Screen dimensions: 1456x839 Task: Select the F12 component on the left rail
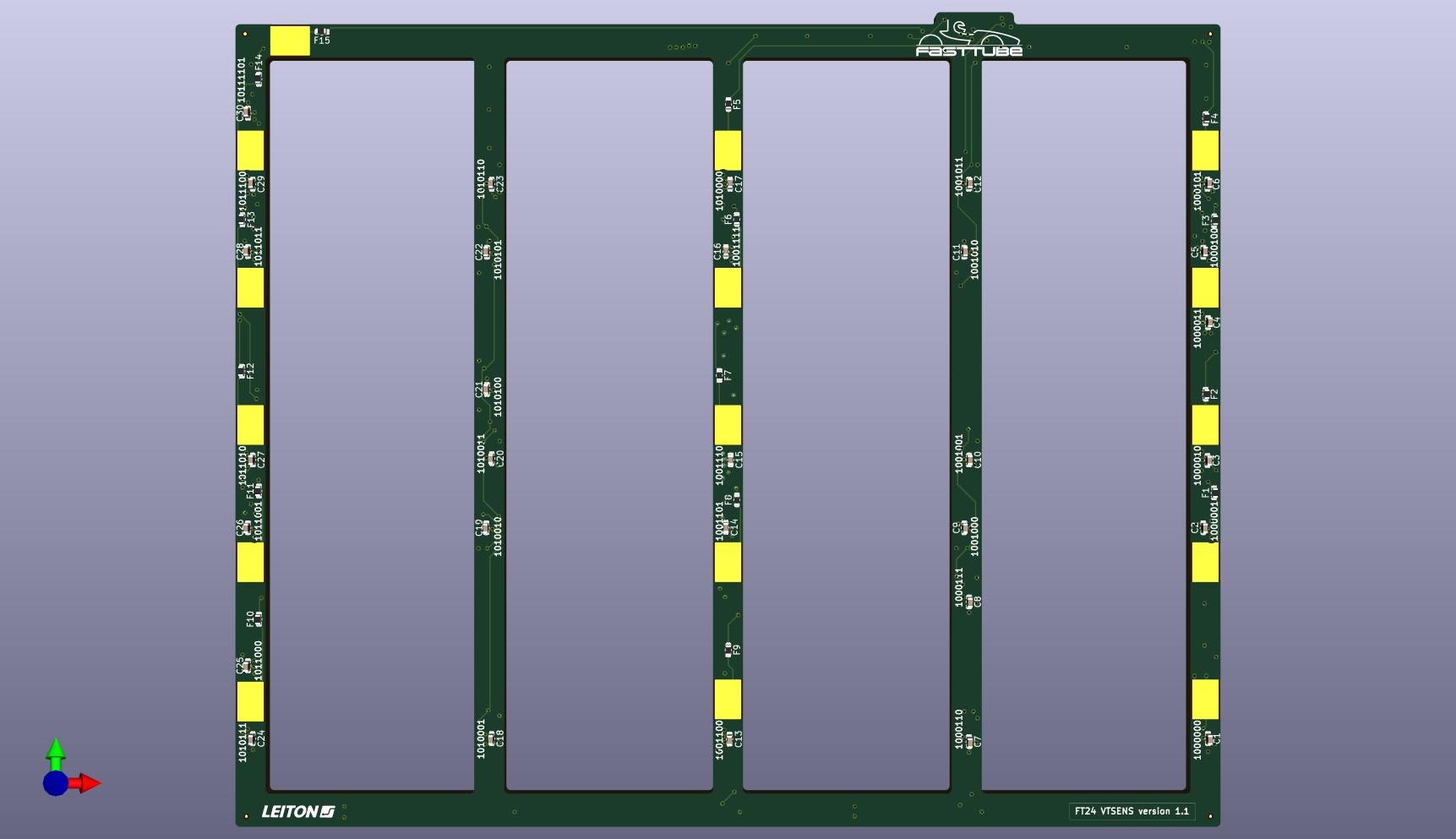point(243,369)
